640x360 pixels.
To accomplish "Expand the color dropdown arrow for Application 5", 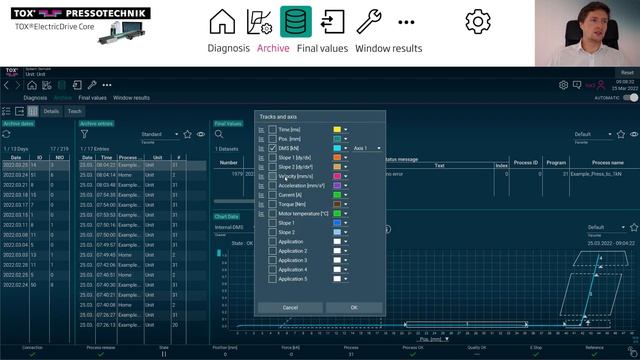I will pos(346,279).
